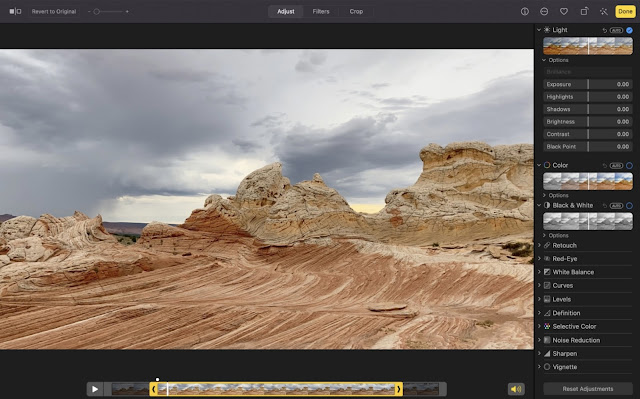Click the Light thumbnail strip slider
The width and height of the screenshot is (640, 399).
coord(588,46)
